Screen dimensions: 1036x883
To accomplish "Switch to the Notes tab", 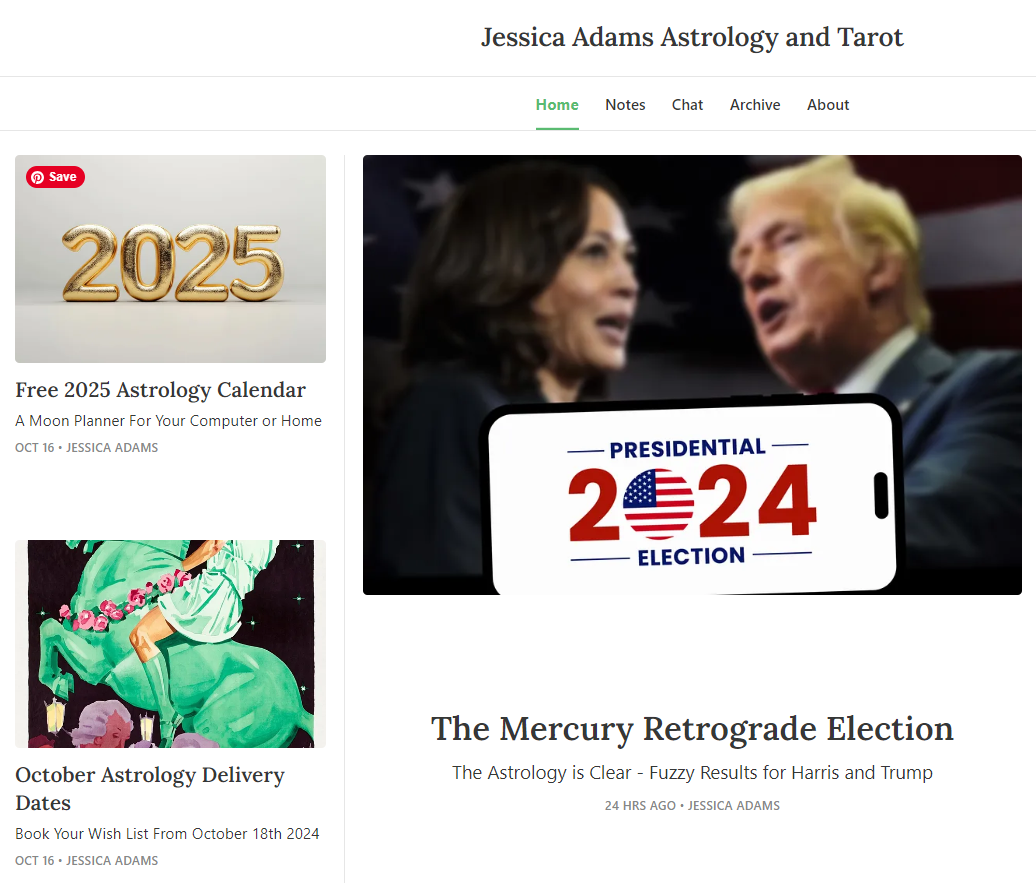I will coord(625,104).
